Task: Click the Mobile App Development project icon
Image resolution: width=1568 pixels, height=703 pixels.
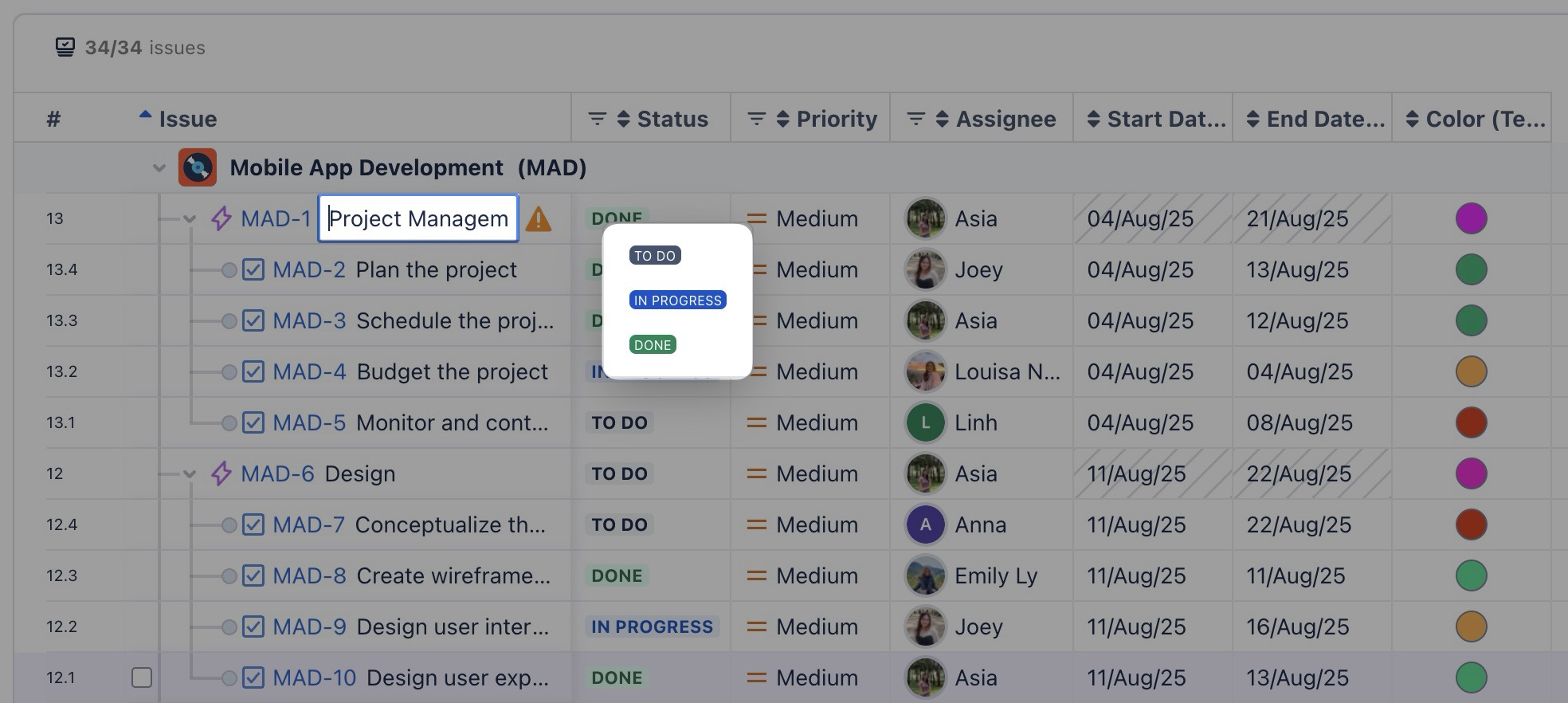Action: tap(197, 168)
